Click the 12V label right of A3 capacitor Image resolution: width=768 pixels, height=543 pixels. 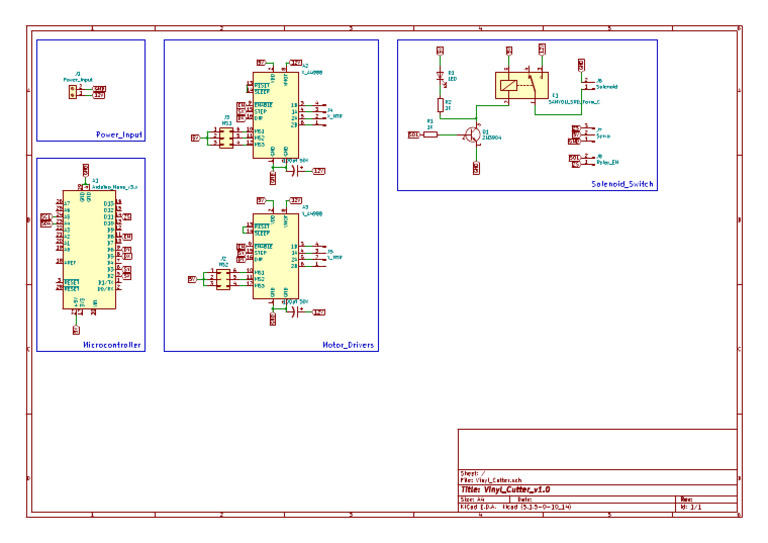pyautogui.click(x=318, y=312)
